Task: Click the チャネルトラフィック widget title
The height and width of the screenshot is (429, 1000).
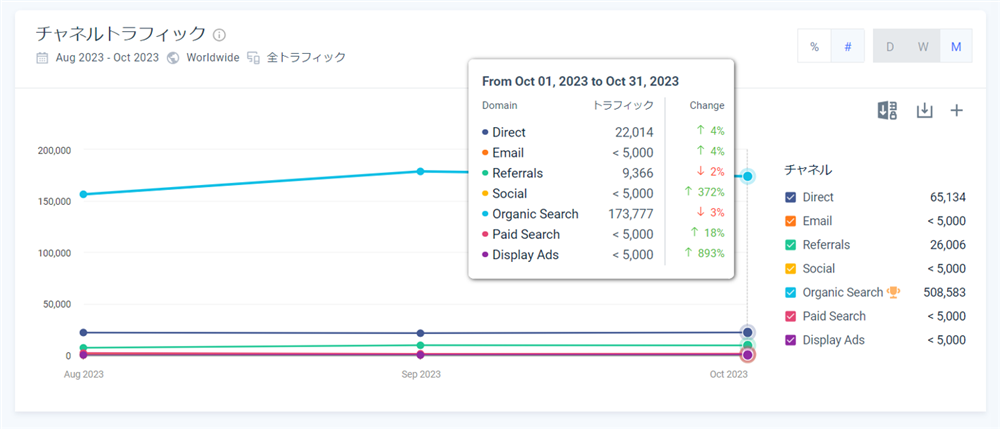Action: click(121, 33)
